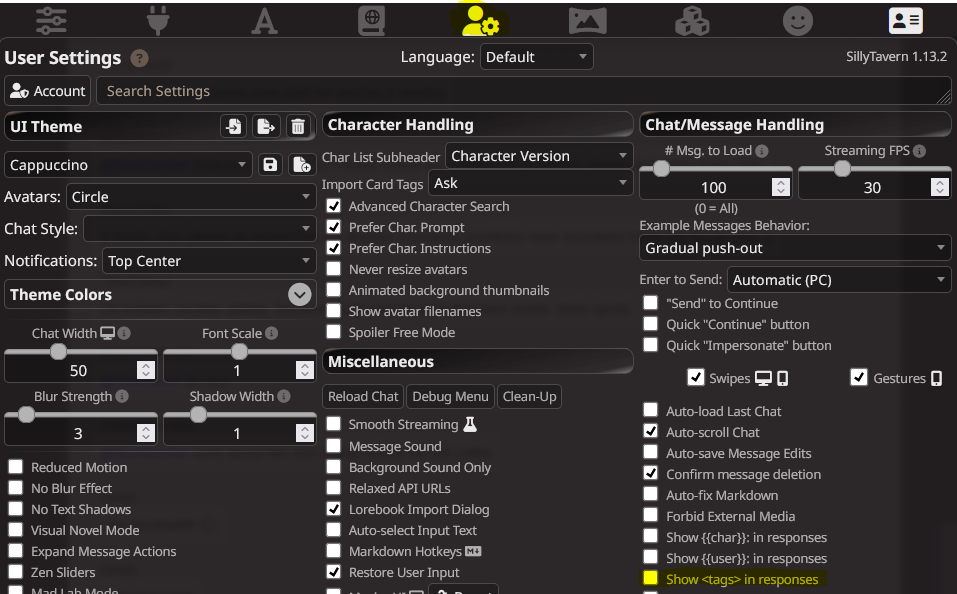This screenshot has width=957, height=594.
Task: Open the API Connections plug icon
Action: pos(158,21)
